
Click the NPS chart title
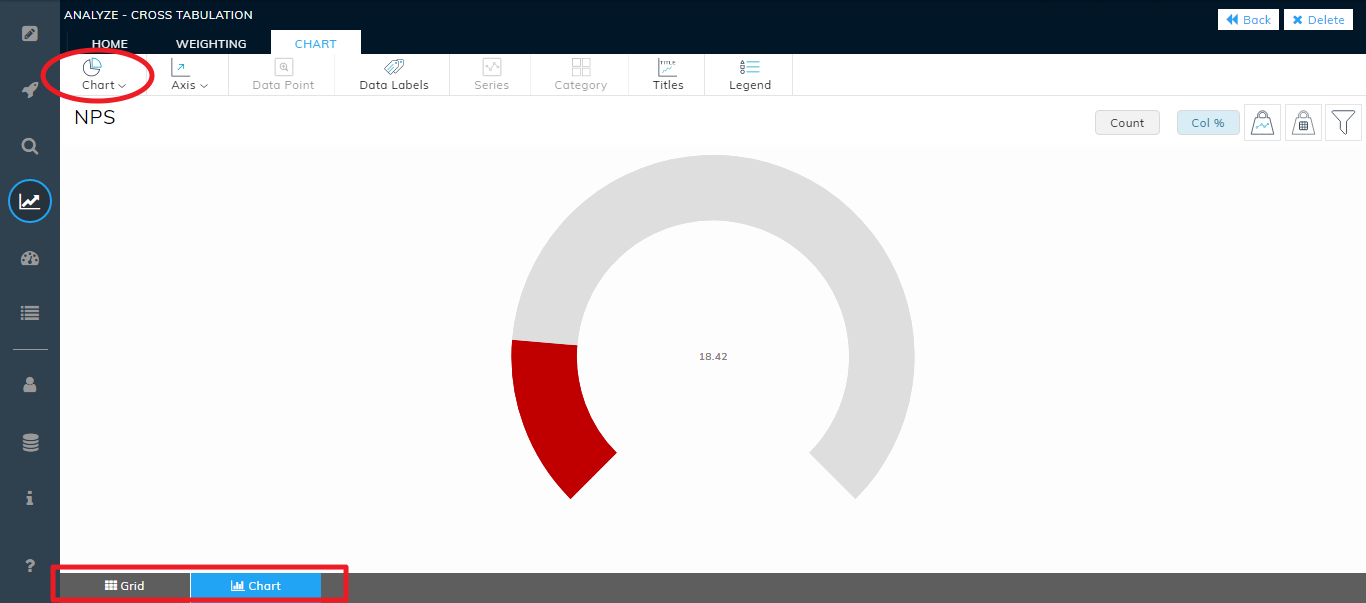95,118
